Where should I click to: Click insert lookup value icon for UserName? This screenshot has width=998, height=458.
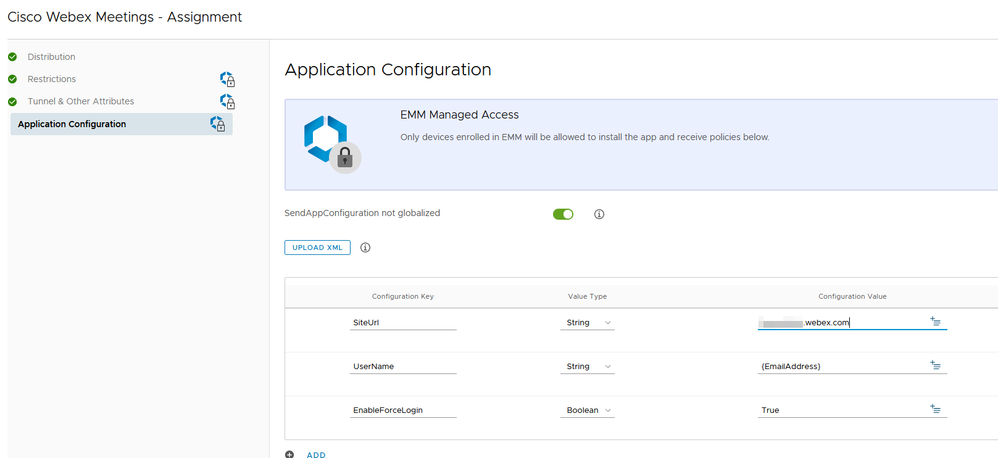[x=936, y=365]
